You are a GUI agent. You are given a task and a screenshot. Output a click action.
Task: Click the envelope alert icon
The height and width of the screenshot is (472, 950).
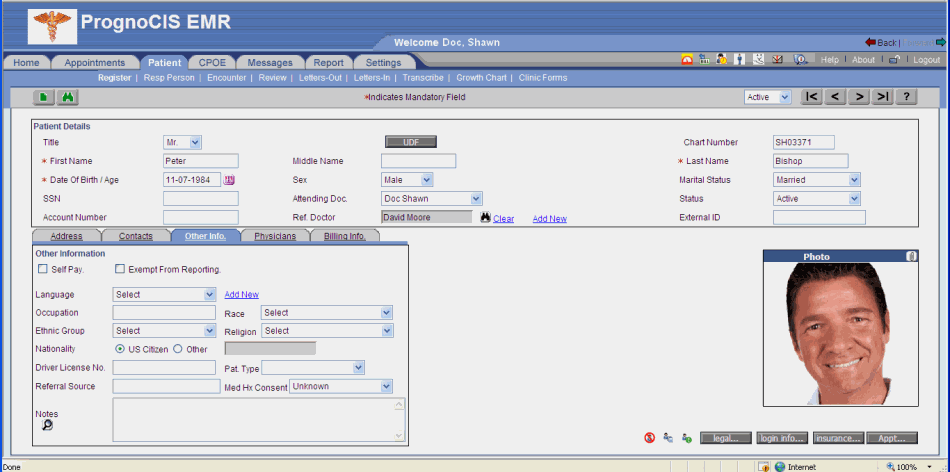(777, 59)
